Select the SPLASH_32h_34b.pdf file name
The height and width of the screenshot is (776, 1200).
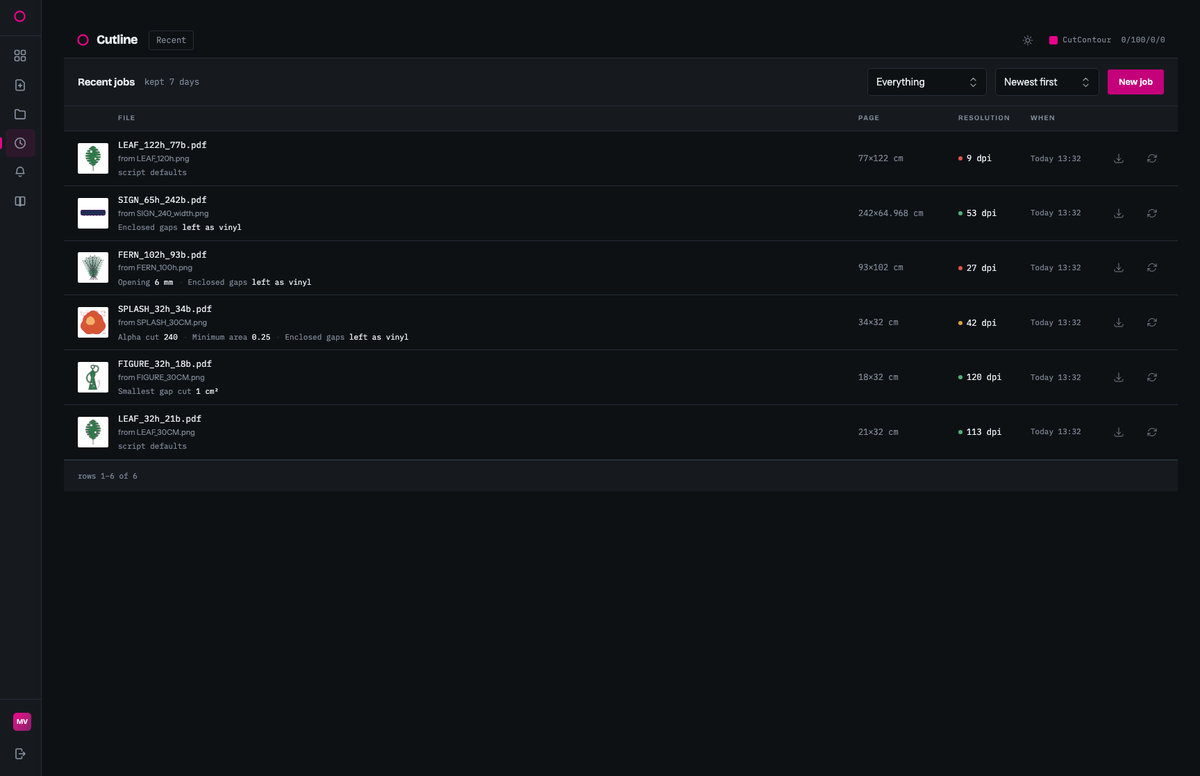(165, 309)
